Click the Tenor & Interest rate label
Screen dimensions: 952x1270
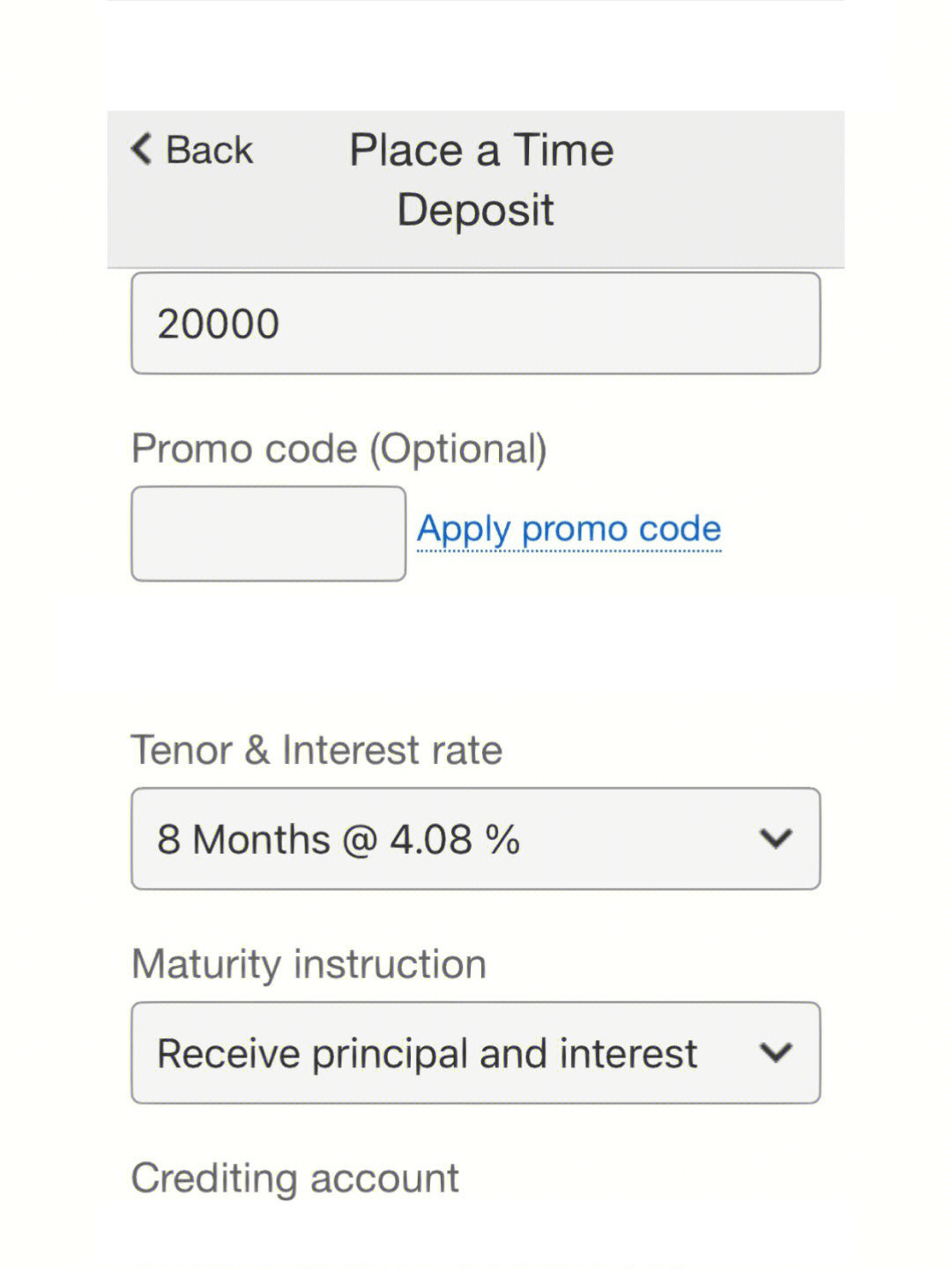click(x=316, y=750)
